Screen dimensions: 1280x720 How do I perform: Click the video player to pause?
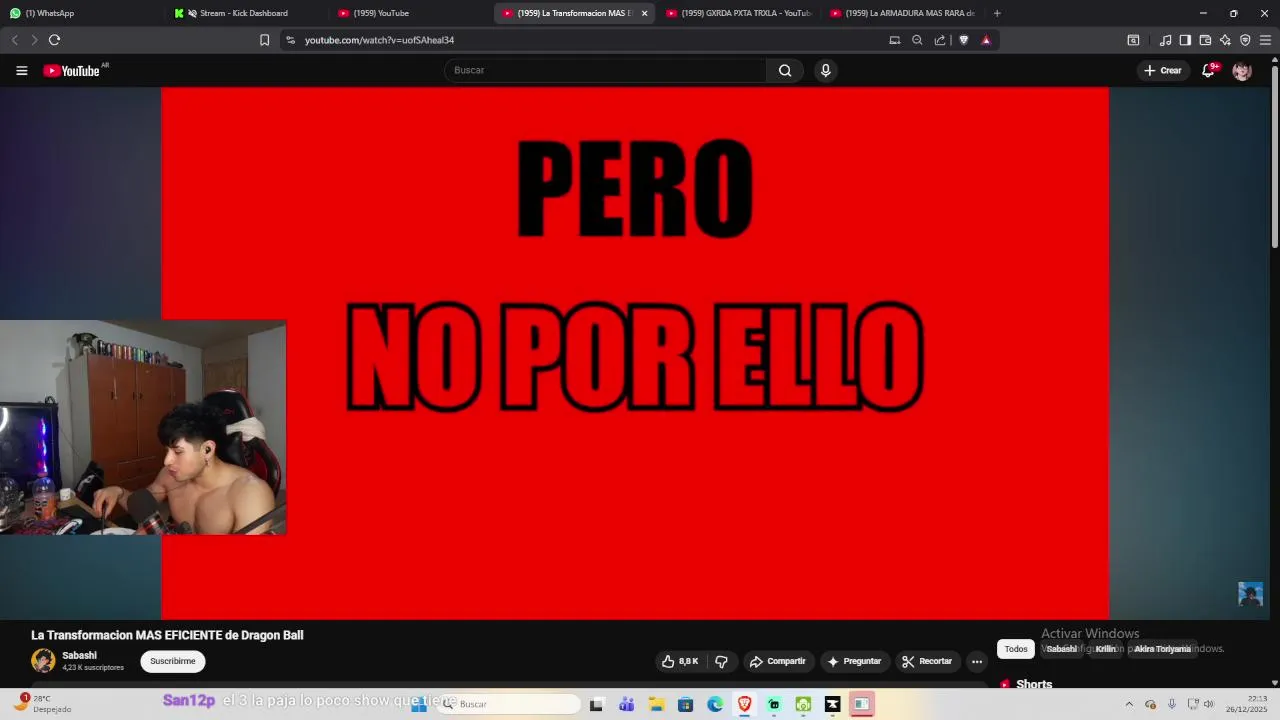click(634, 353)
